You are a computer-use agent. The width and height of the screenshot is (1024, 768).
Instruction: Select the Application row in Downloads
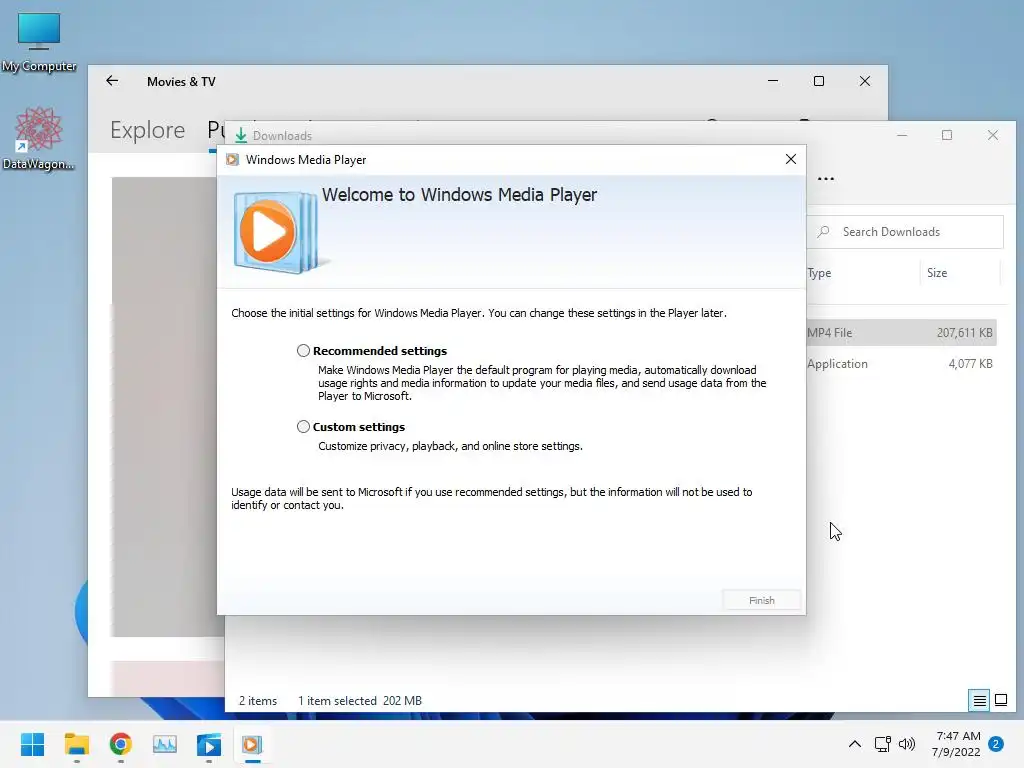(x=901, y=364)
